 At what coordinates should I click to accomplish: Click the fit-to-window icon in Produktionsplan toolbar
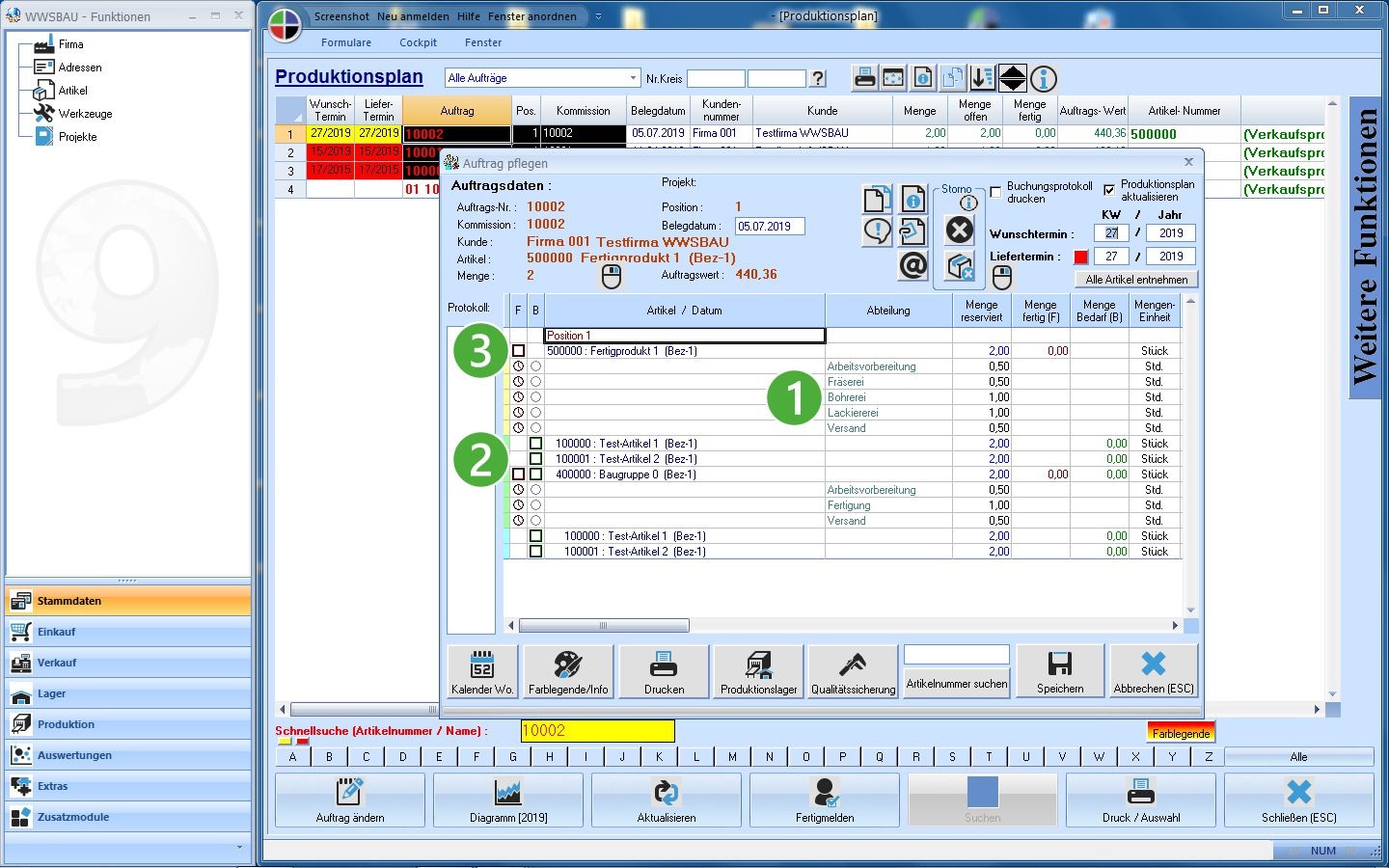tap(894, 78)
